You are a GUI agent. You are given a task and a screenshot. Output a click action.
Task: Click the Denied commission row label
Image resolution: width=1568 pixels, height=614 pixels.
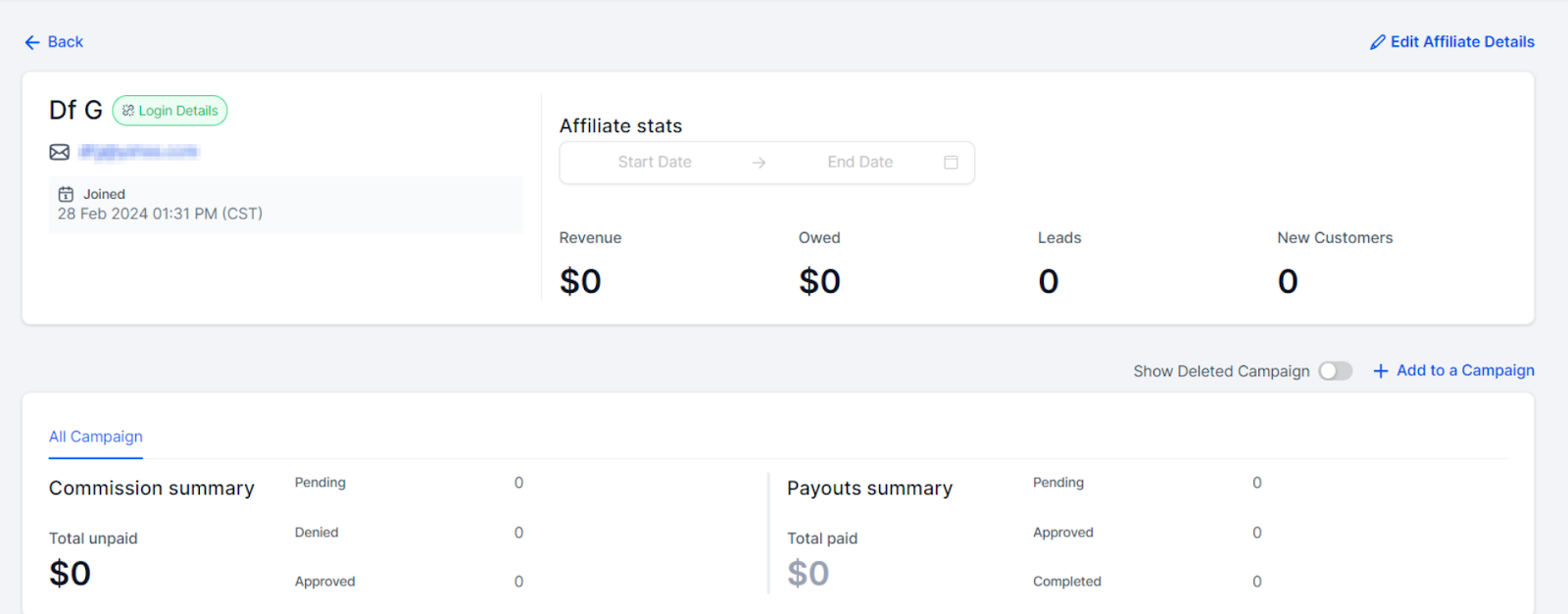(x=317, y=533)
